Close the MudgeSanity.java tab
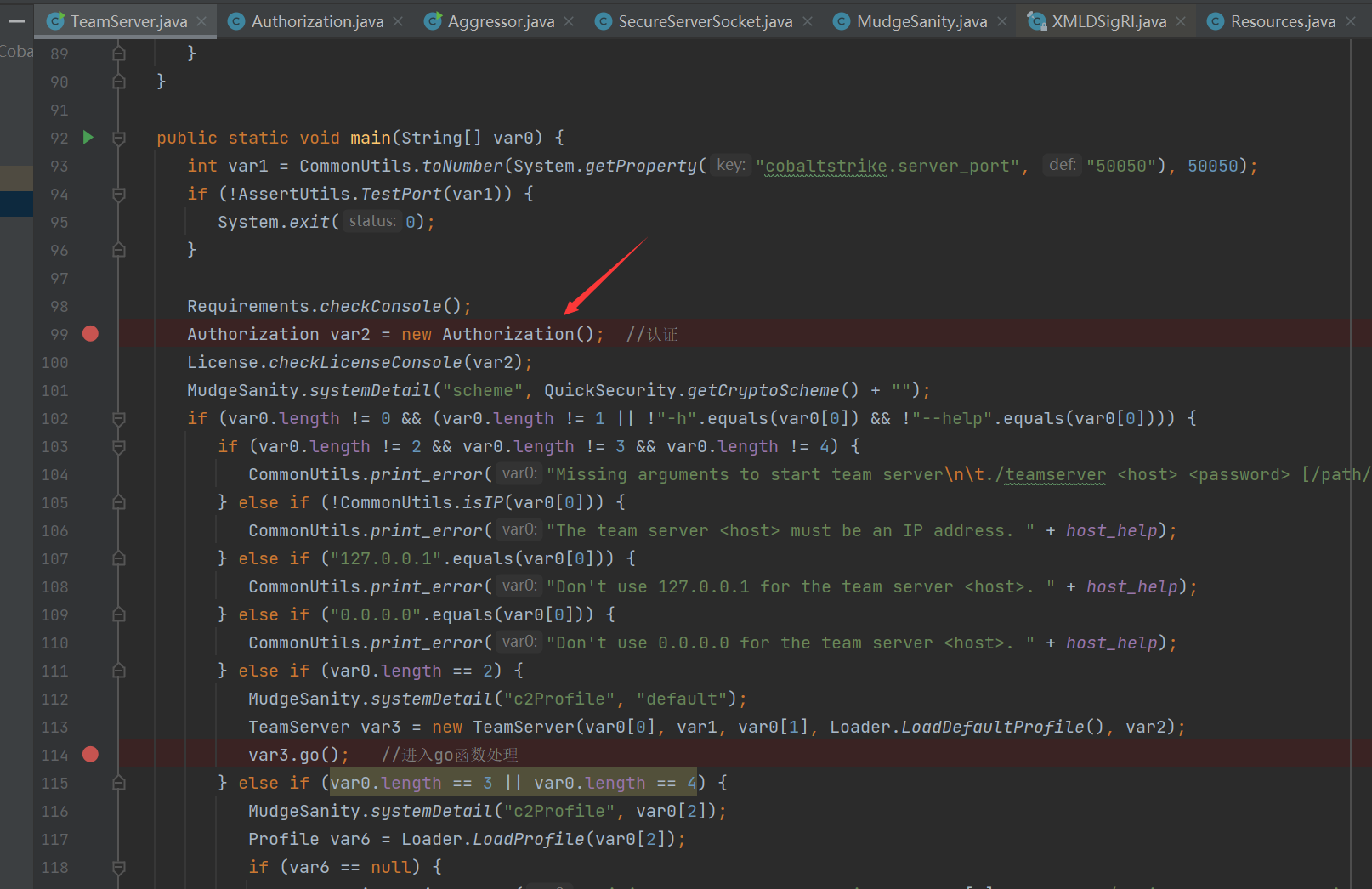This screenshot has height=889, width=1372. (1001, 21)
